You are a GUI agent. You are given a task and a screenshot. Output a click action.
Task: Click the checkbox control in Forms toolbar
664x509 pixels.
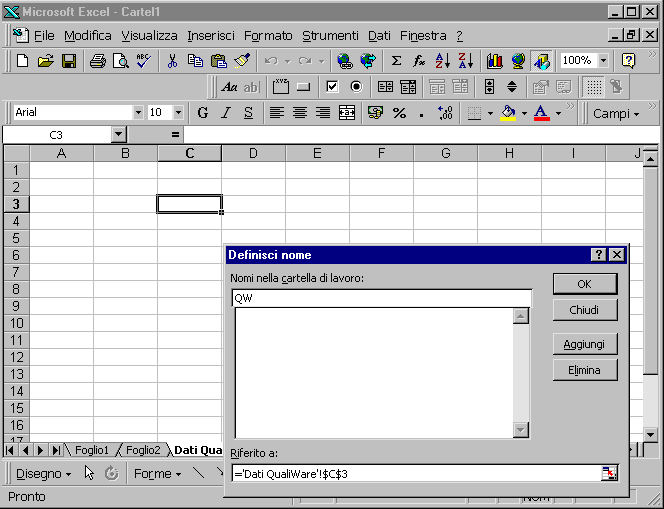click(333, 87)
